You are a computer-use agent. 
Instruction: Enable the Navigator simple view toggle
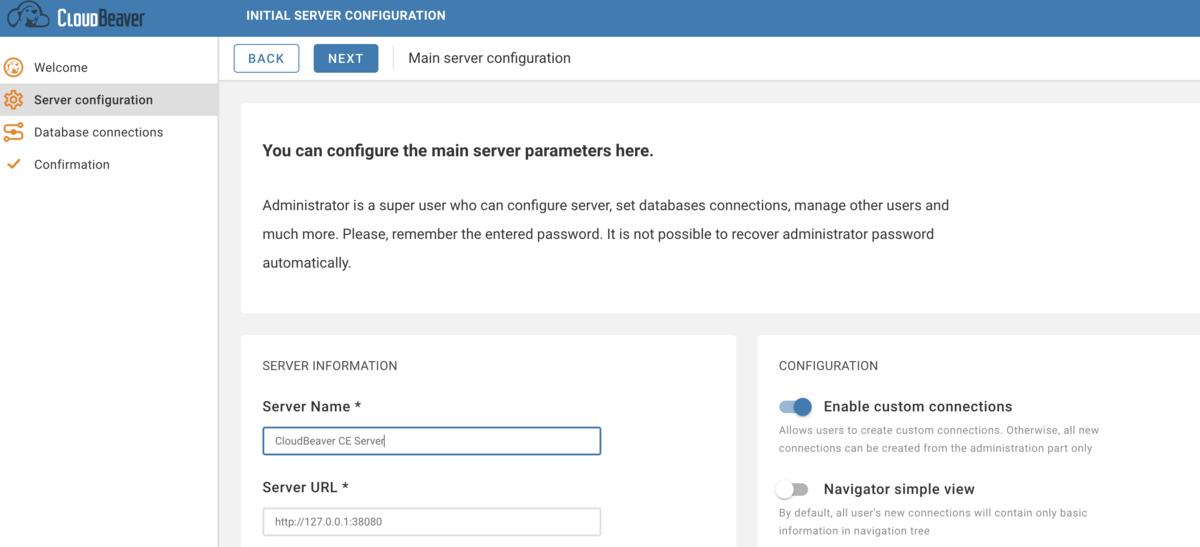(793, 489)
